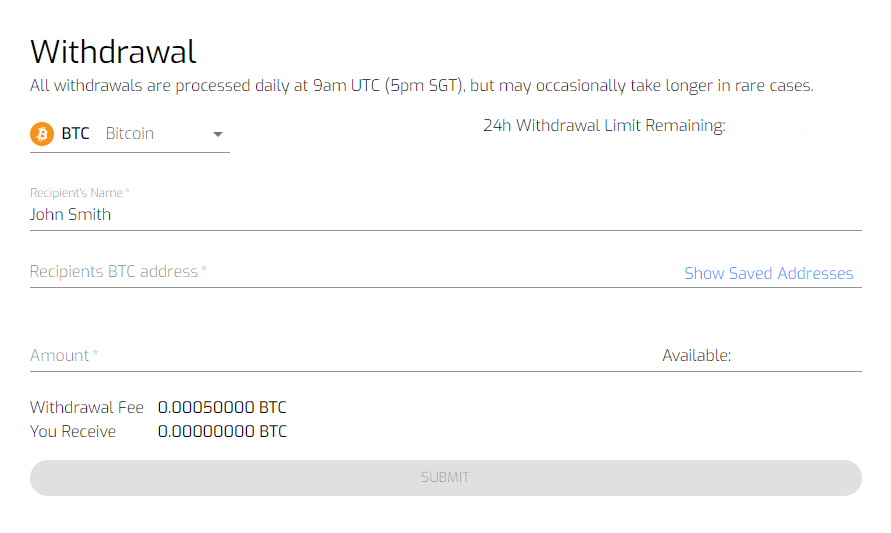Click the asterisk beside Amount label
Viewport: 891px width, 533px height.
(95, 353)
